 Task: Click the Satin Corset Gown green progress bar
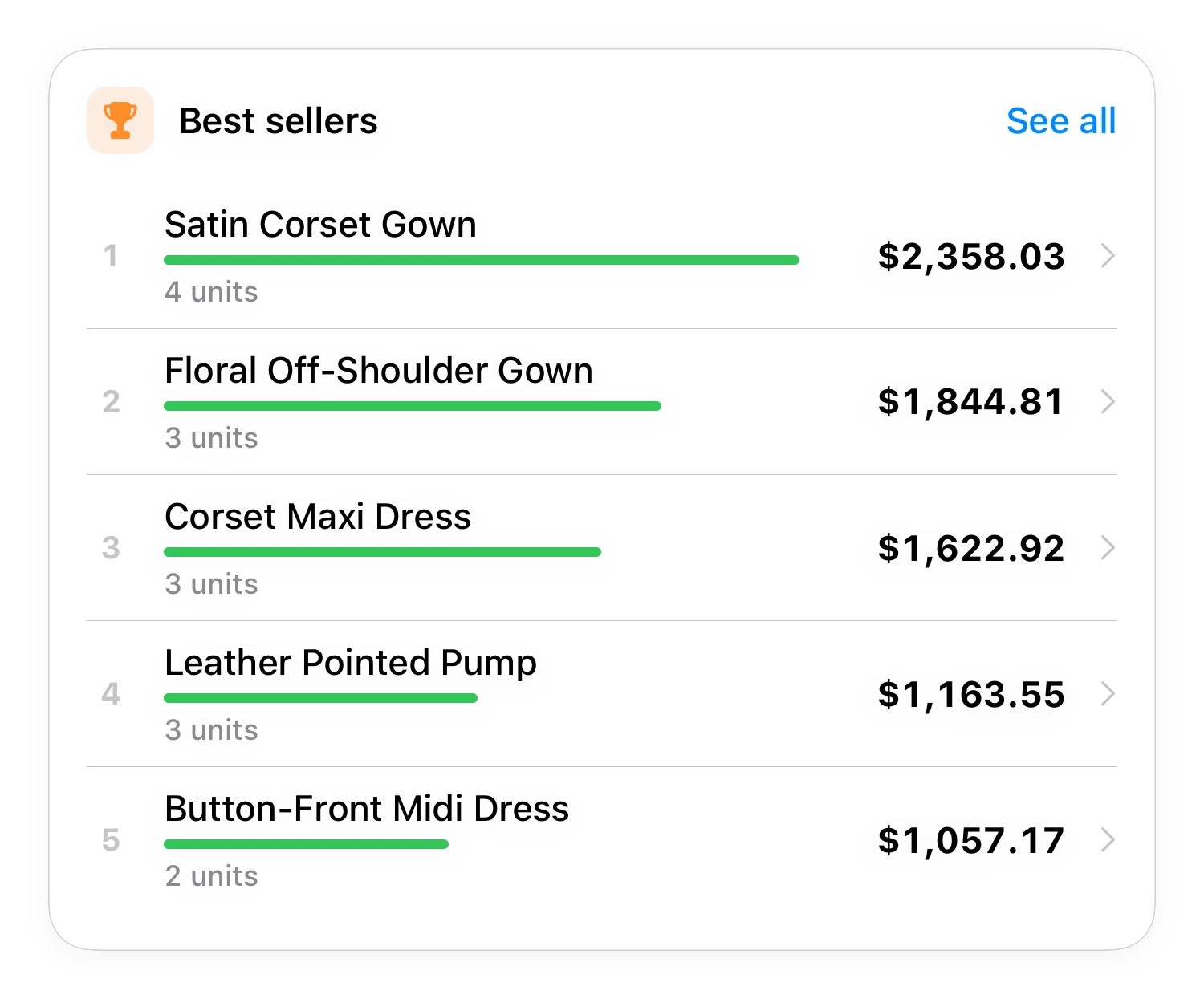482,260
